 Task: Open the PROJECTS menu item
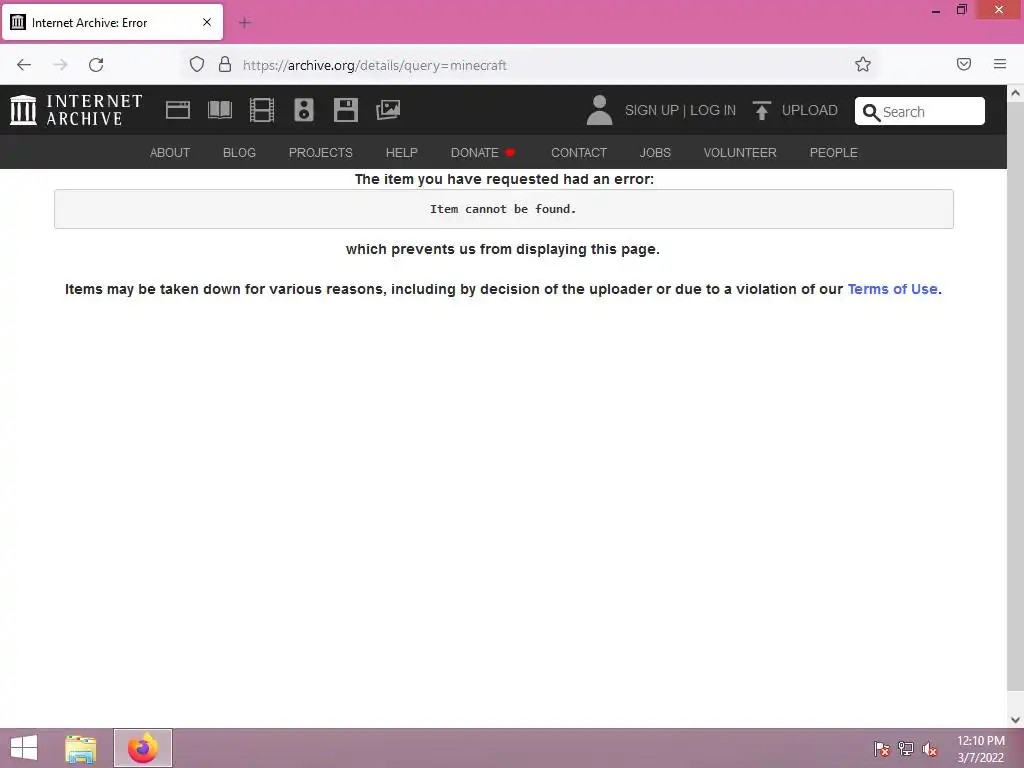[321, 153]
